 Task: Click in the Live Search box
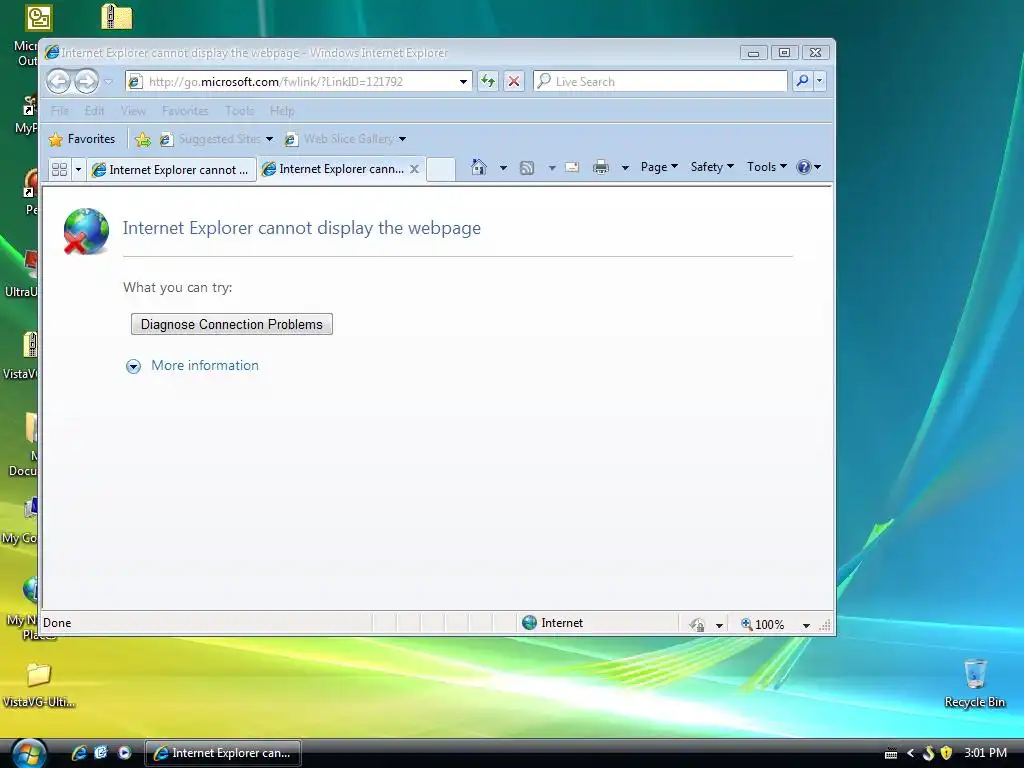(660, 82)
